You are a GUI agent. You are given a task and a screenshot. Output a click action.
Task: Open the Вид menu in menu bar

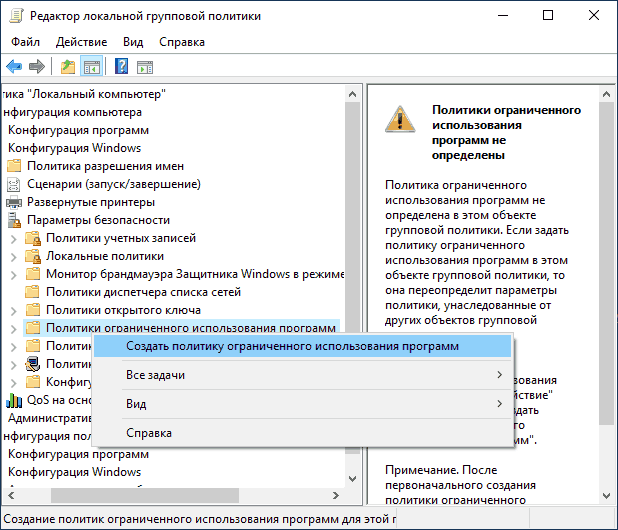pyautogui.click(x=133, y=42)
